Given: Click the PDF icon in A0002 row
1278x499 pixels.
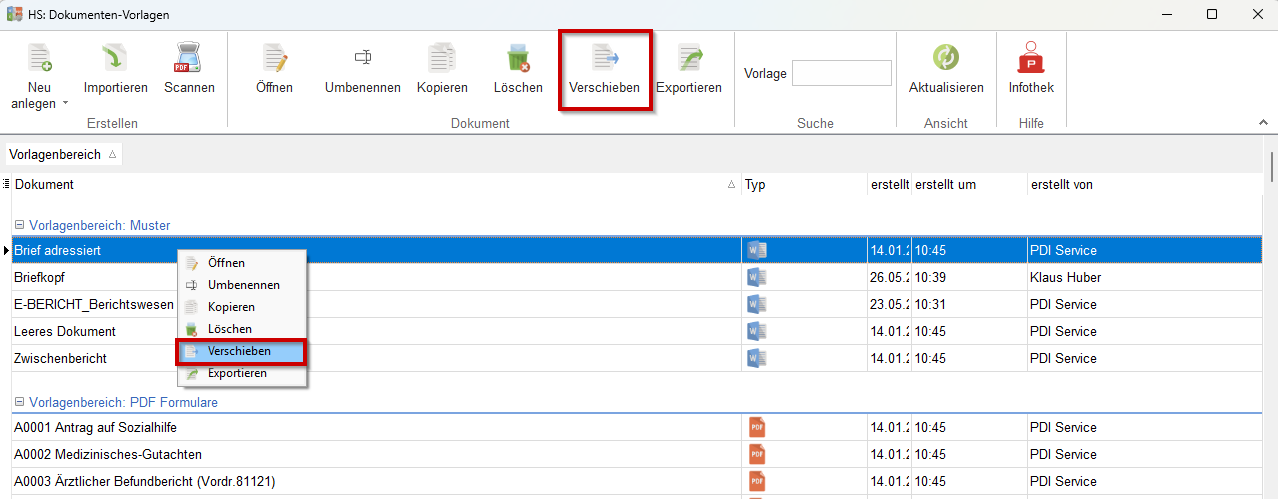Looking at the screenshot, I should coord(757,454).
